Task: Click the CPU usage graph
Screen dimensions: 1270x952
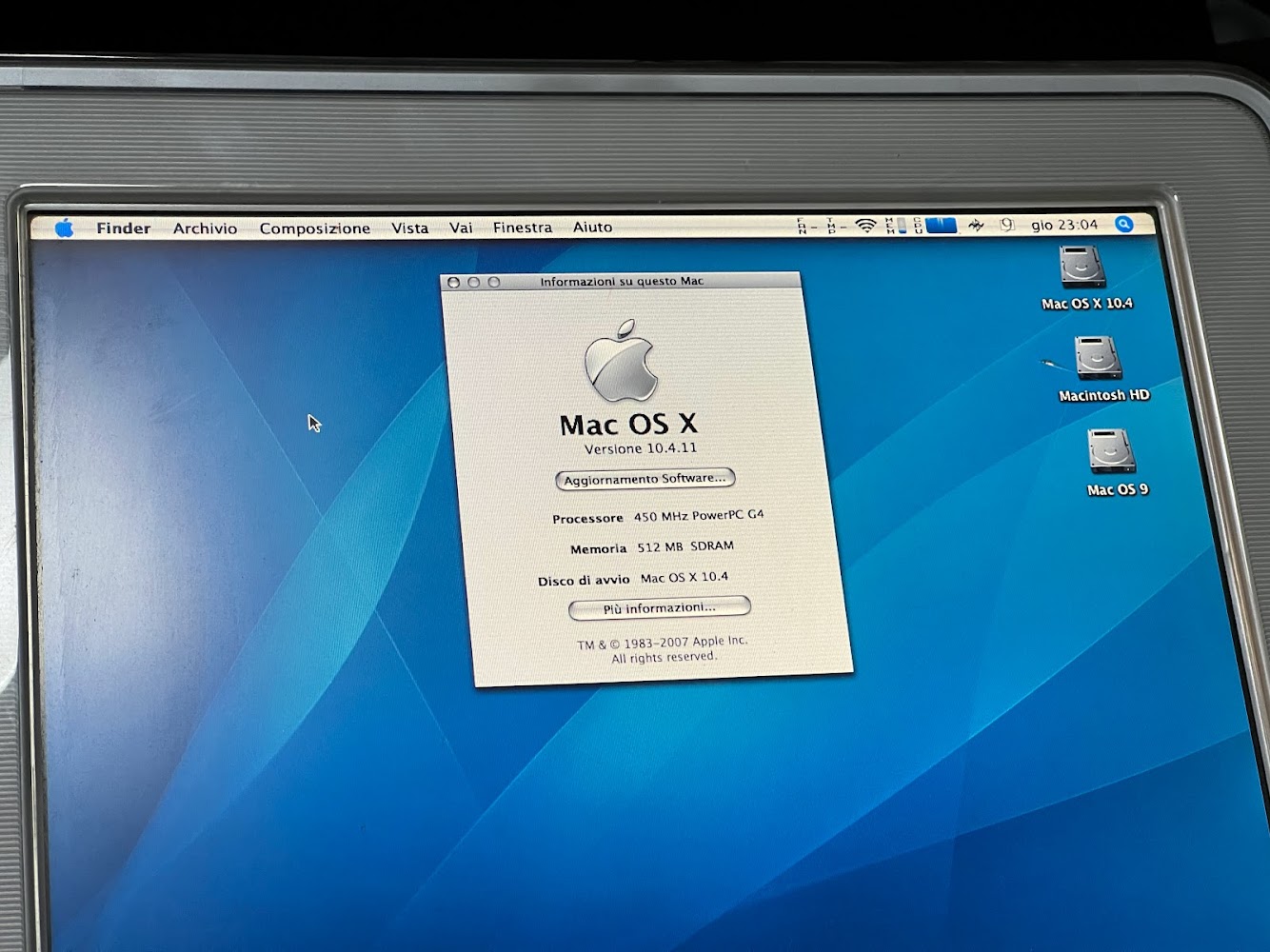Action: (x=934, y=226)
